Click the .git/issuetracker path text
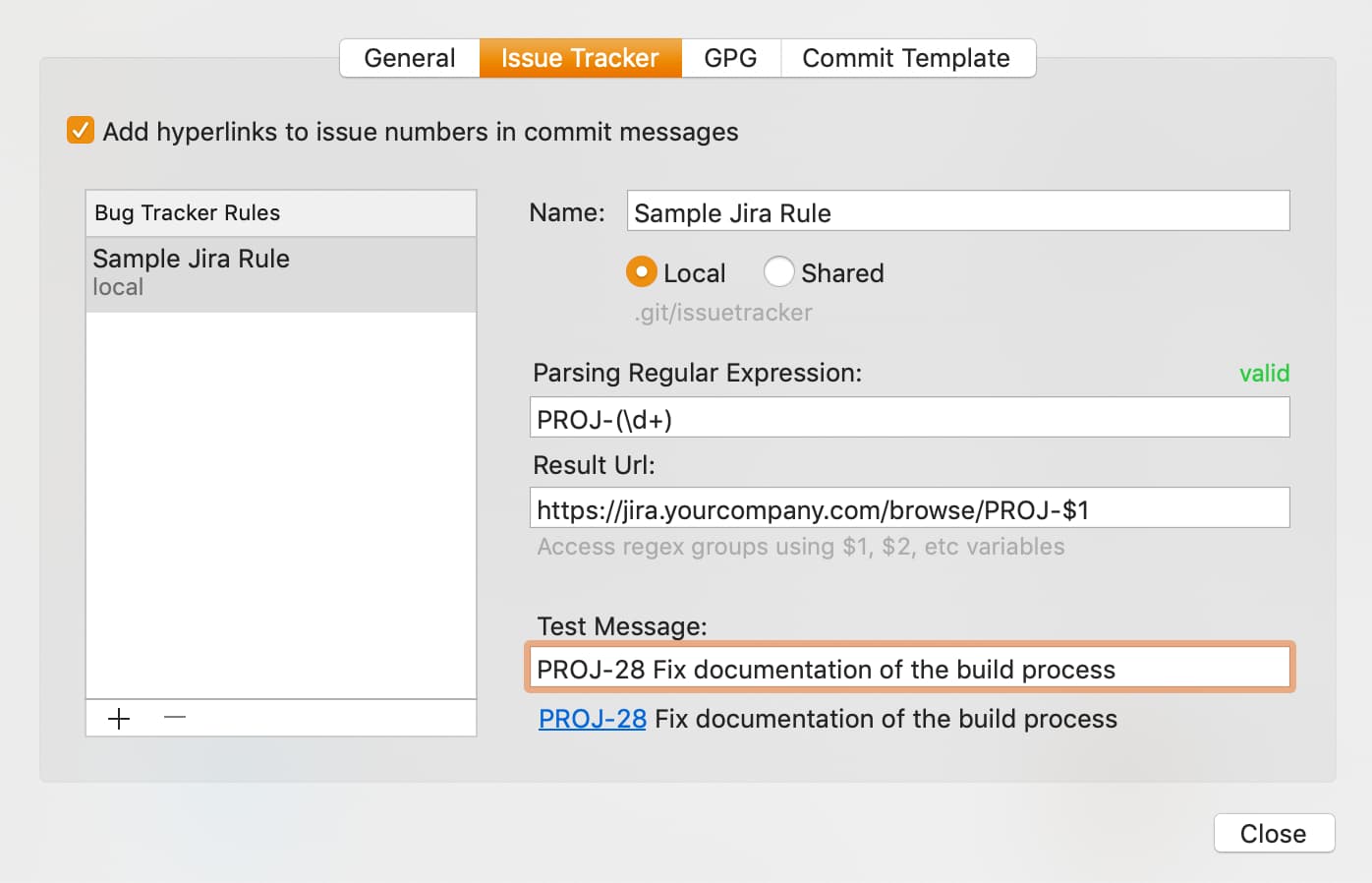The height and width of the screenshot is (883, 1372). tap(723, 313)
